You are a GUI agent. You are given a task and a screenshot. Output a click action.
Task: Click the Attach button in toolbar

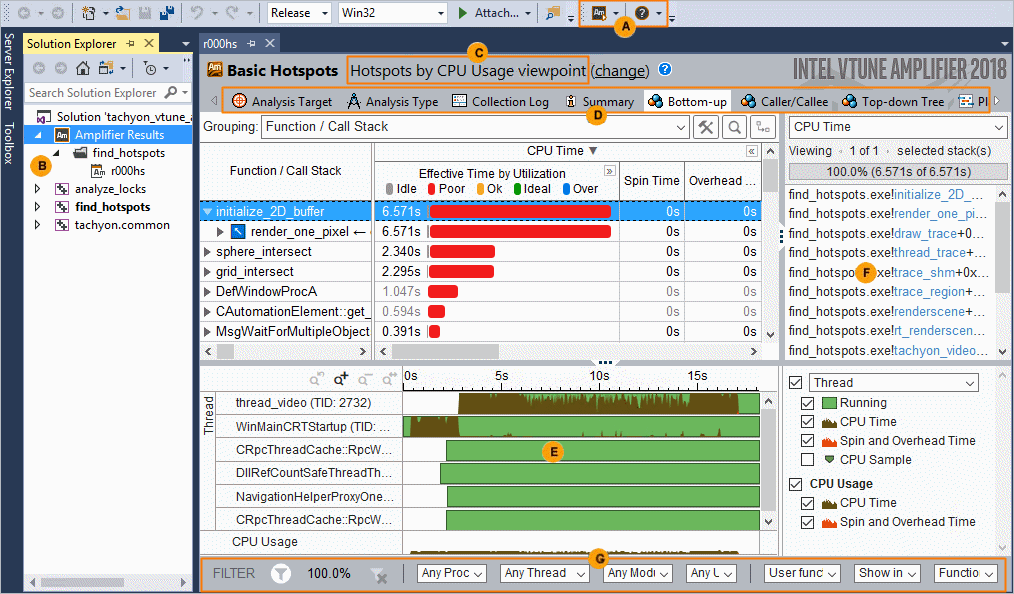[489, 13]
